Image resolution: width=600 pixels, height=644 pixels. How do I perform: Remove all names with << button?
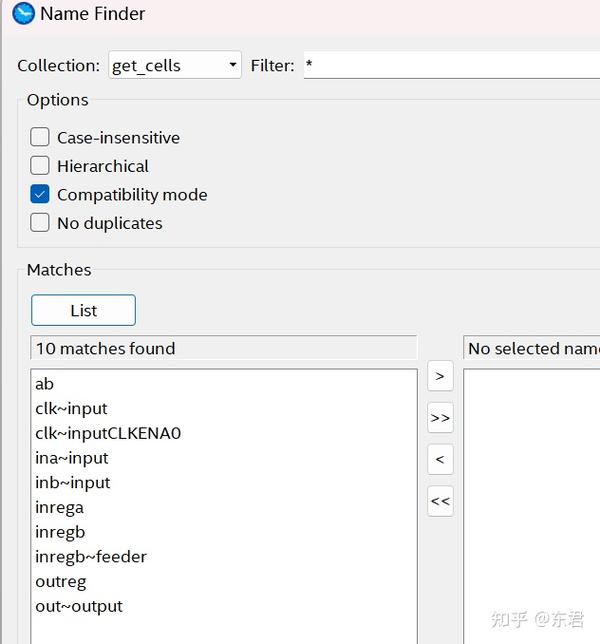pyautogui.click(x=440, y=501)
